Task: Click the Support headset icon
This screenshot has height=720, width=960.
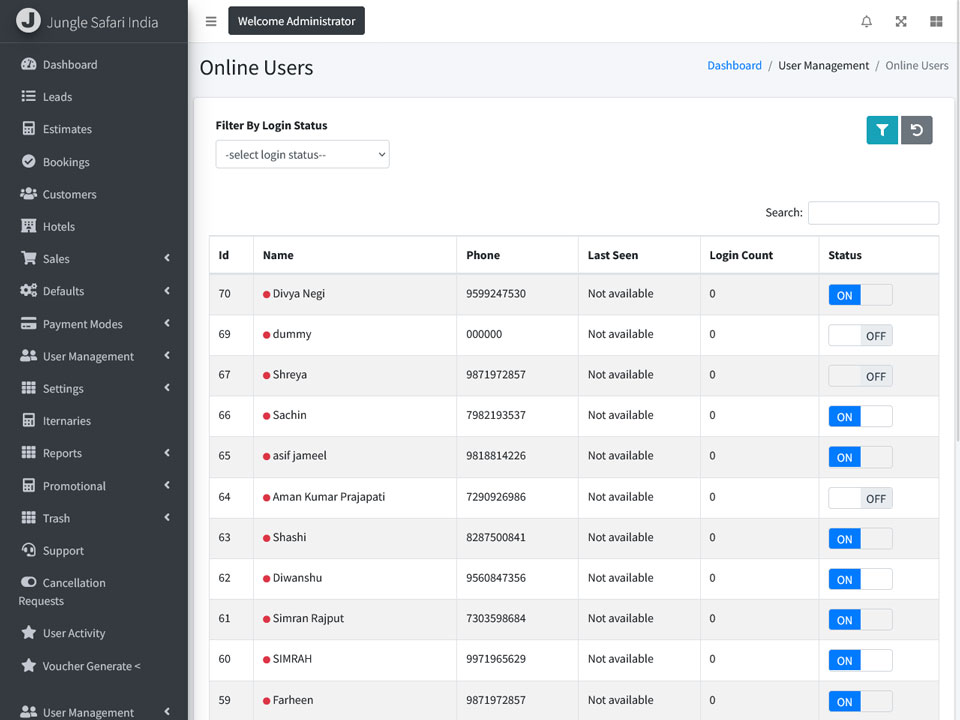Action: click(x=28, y=549)
